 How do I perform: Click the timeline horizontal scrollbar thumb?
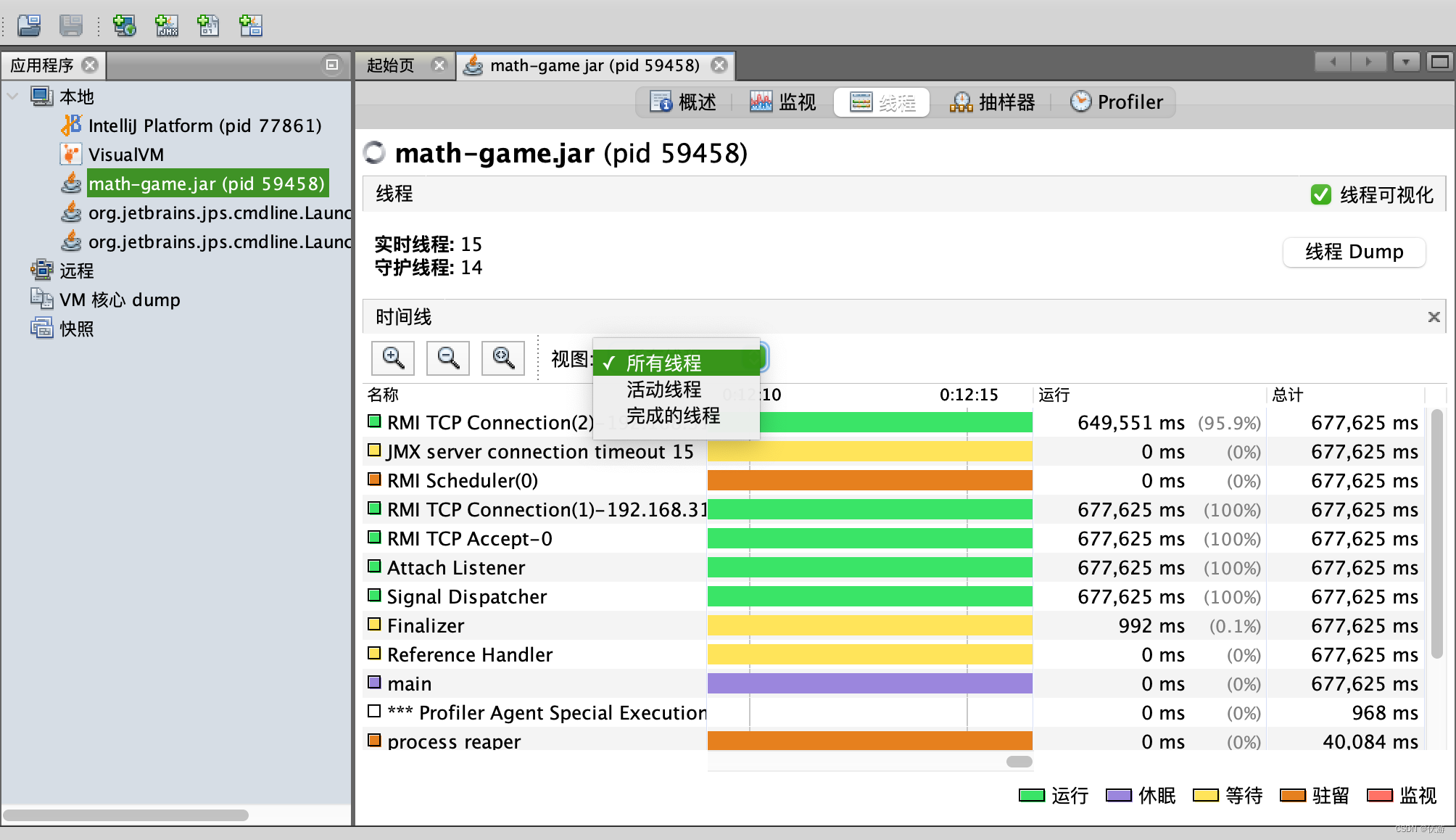pyautogui.click(x=1019, y=762)
